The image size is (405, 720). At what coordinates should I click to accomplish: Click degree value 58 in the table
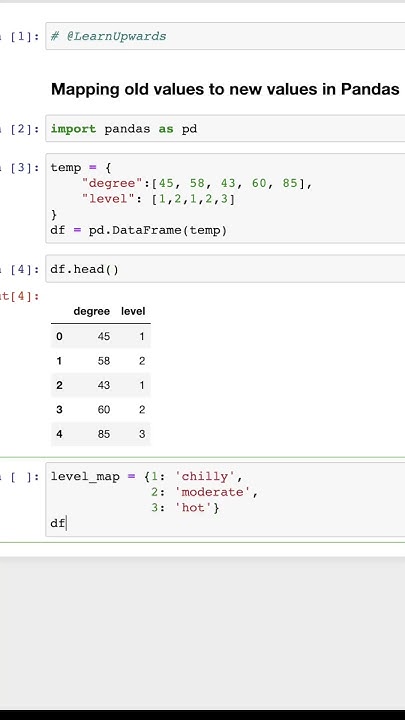[104, 361]
